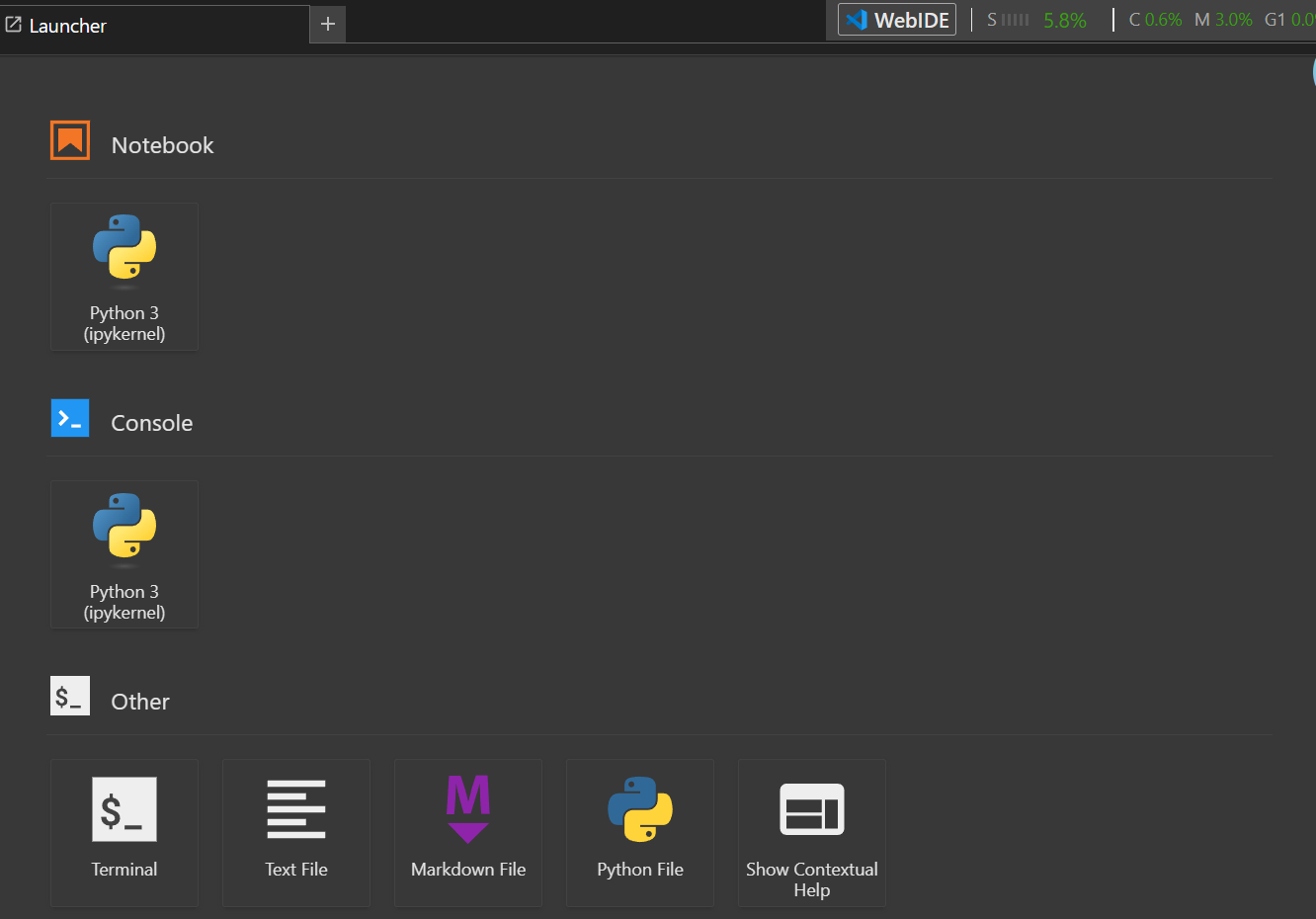Create a new Text File
The width and height of the screenshot is (1316, 919).
(x=296, y=833)
